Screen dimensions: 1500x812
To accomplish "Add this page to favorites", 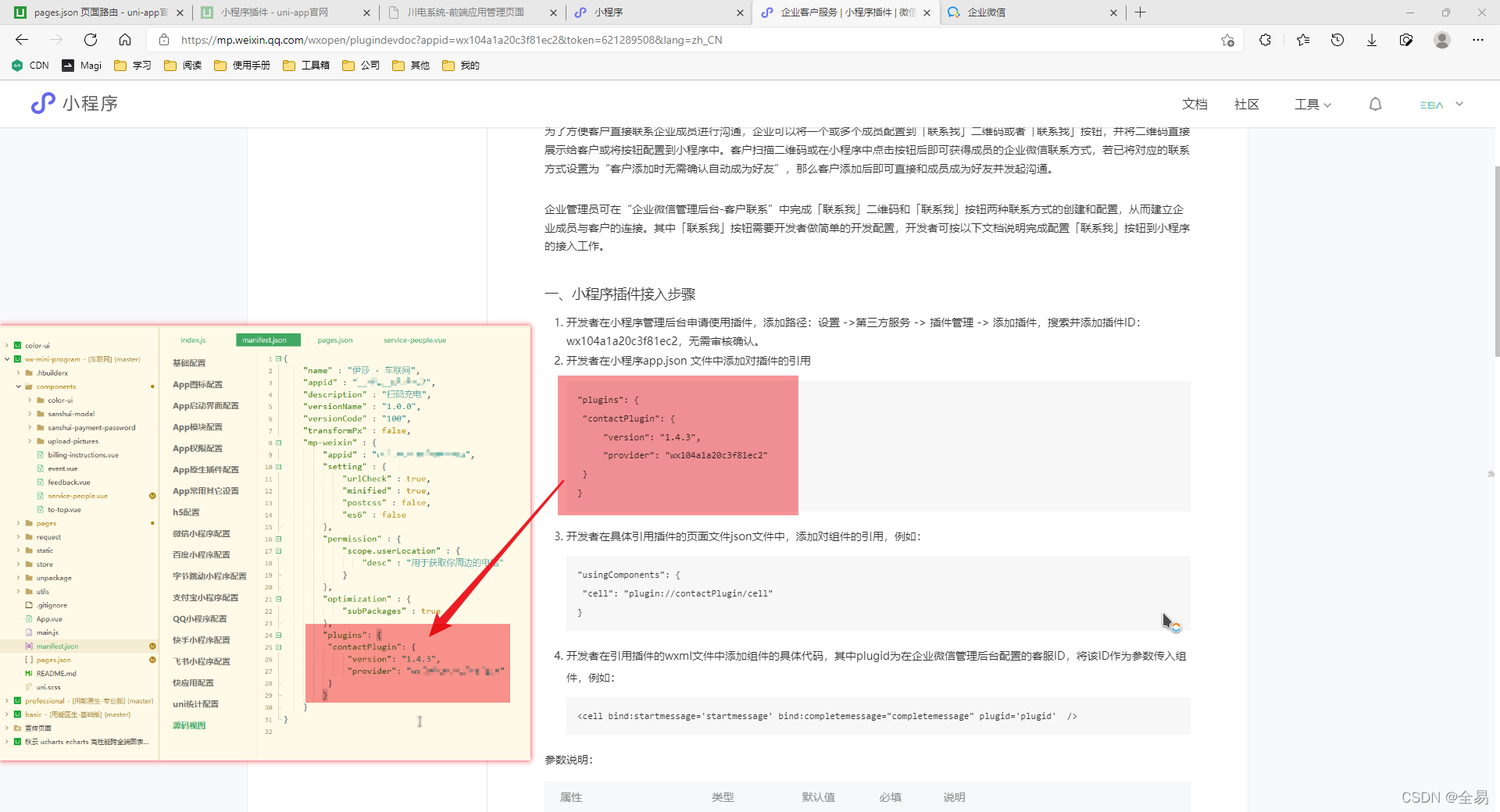I will tap(1227, 40).
